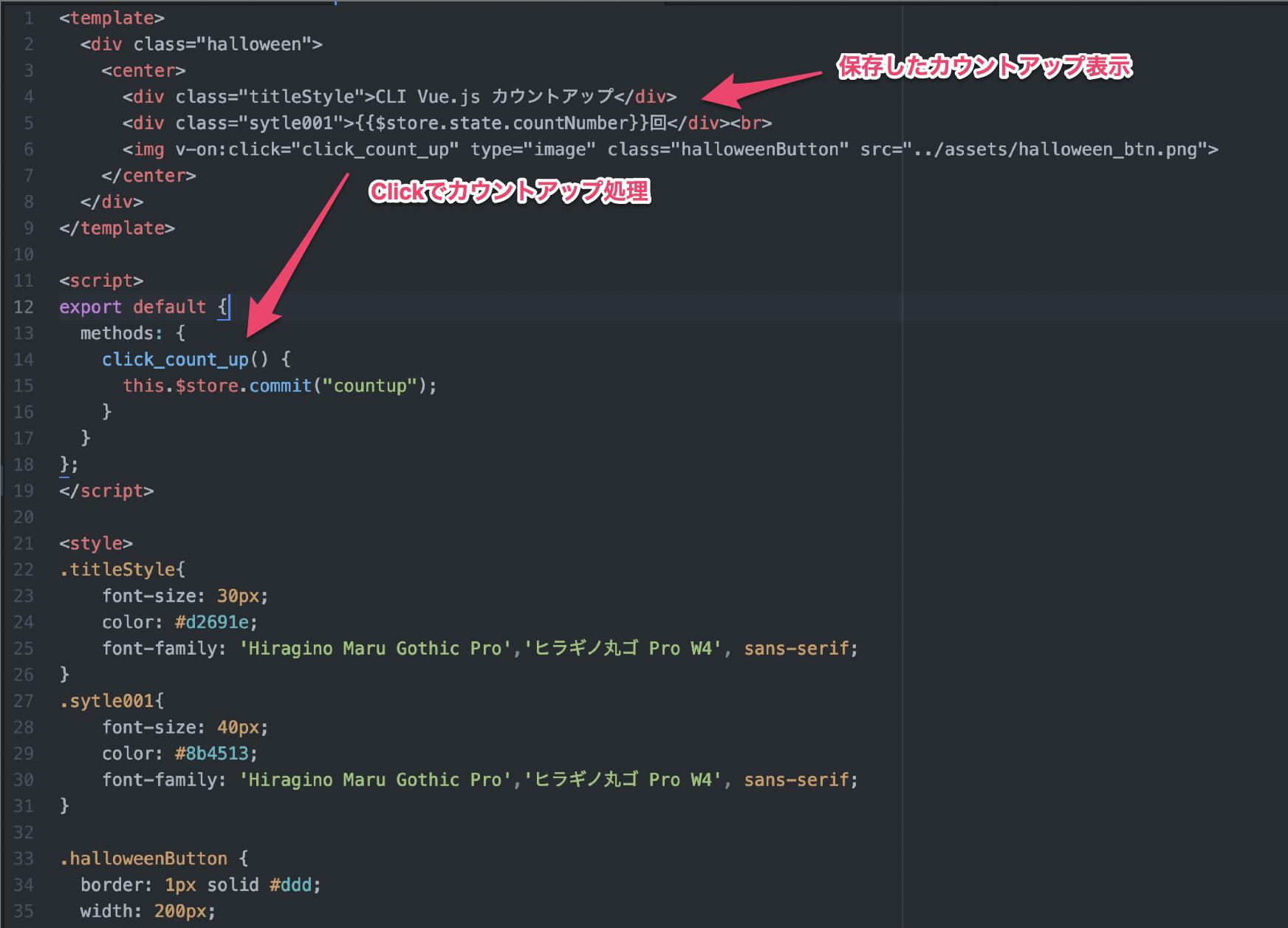Image resolution: width=1288 pixels, height=928 pixels.
Task: Click "sytle001" class value on line 5
Action: (x=291, y=123)
